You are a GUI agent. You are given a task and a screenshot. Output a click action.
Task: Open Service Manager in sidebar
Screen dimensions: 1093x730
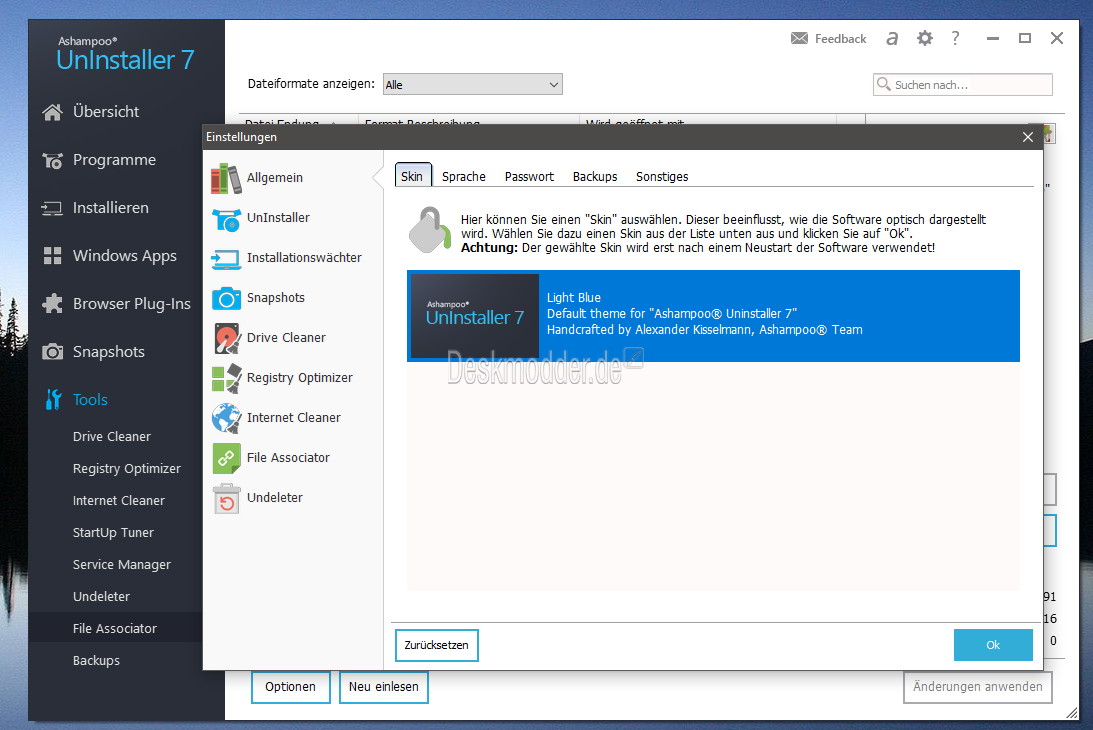[121, 565]
